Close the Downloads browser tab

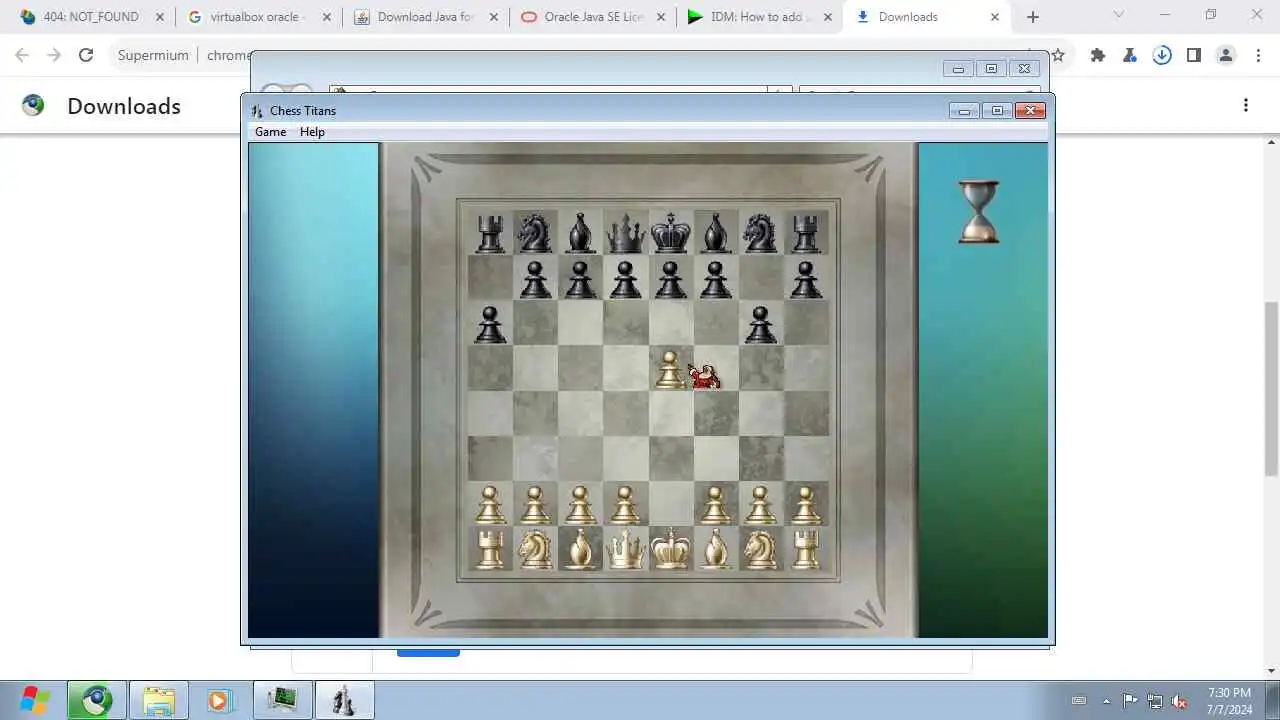pyautogui.click(x=994, y=17)
